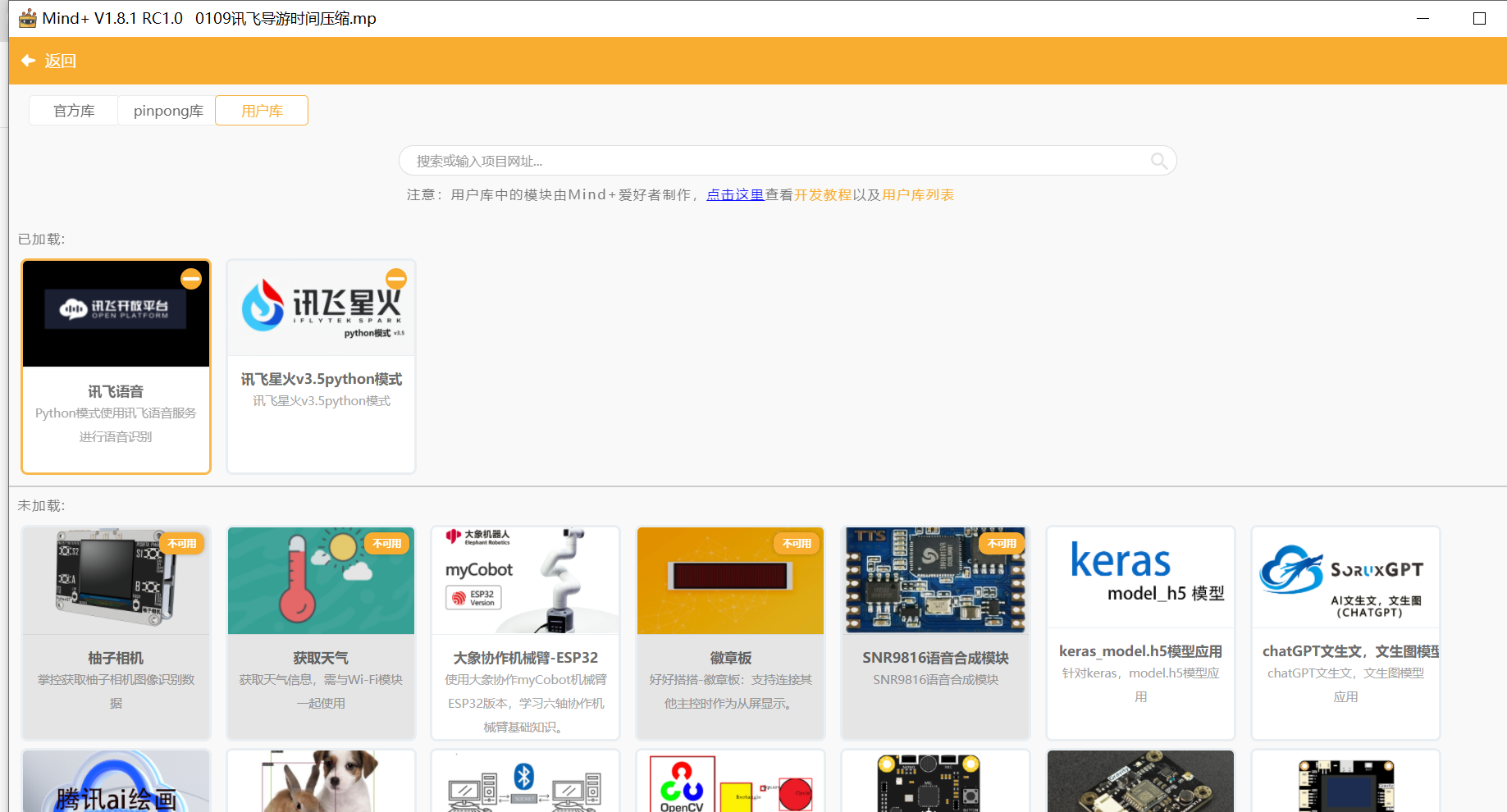The width and height of the screenshot is (1507, 812).
Task: Click the 讯飞语音 card title
Action: click(x=116, y=391)
